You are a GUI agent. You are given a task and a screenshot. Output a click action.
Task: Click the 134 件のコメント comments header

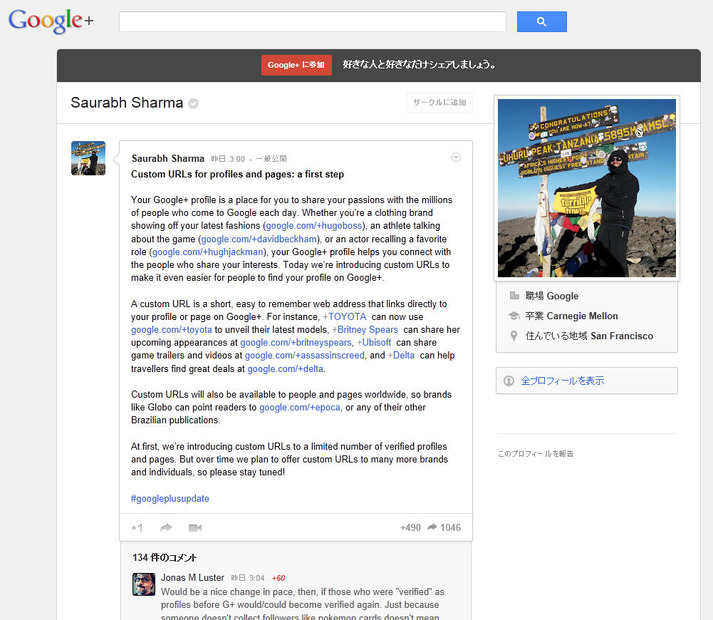[x=165, y=558]
